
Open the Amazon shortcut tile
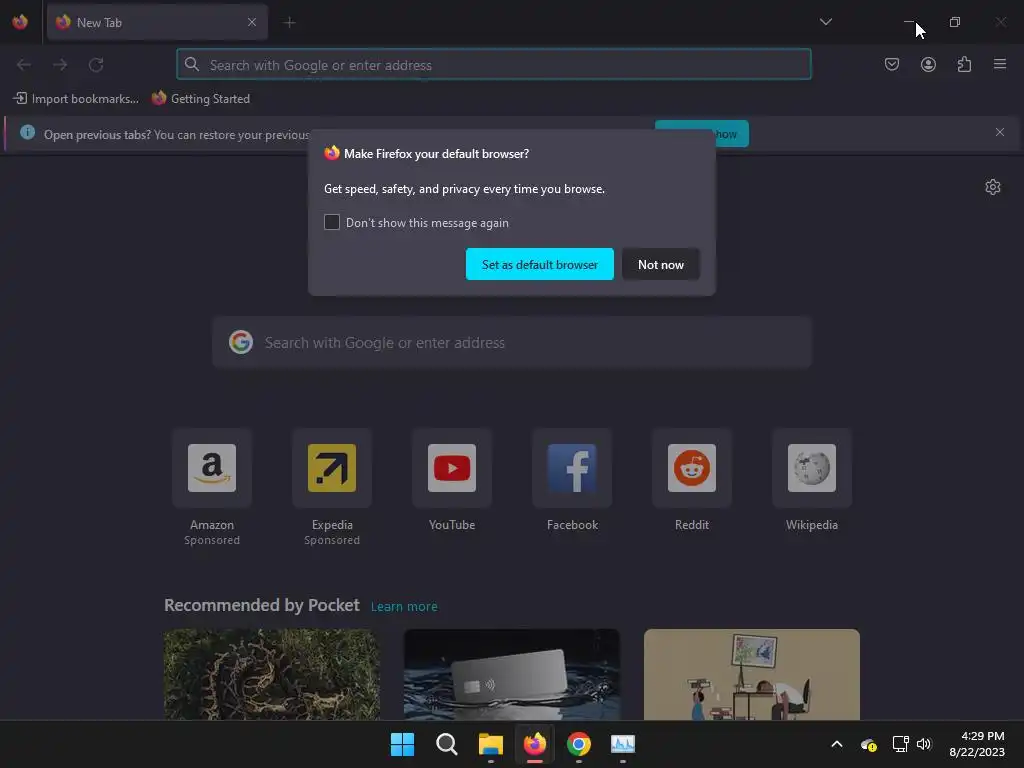pos(212,468)
